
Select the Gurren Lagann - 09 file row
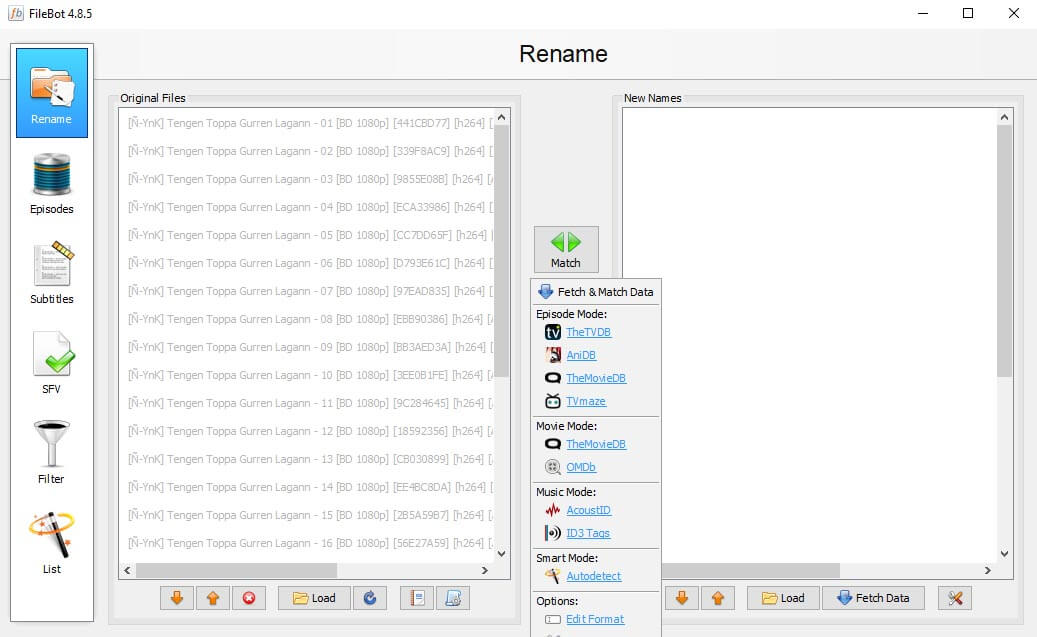point(307,347)
